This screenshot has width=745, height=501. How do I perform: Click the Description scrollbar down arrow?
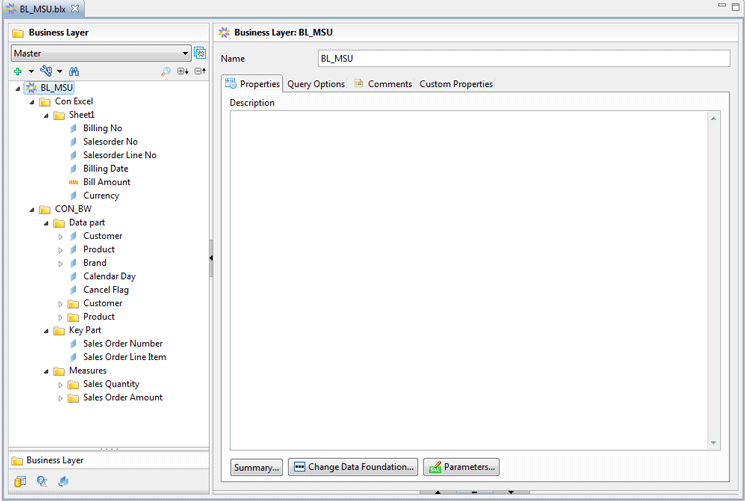pos(713,443)
